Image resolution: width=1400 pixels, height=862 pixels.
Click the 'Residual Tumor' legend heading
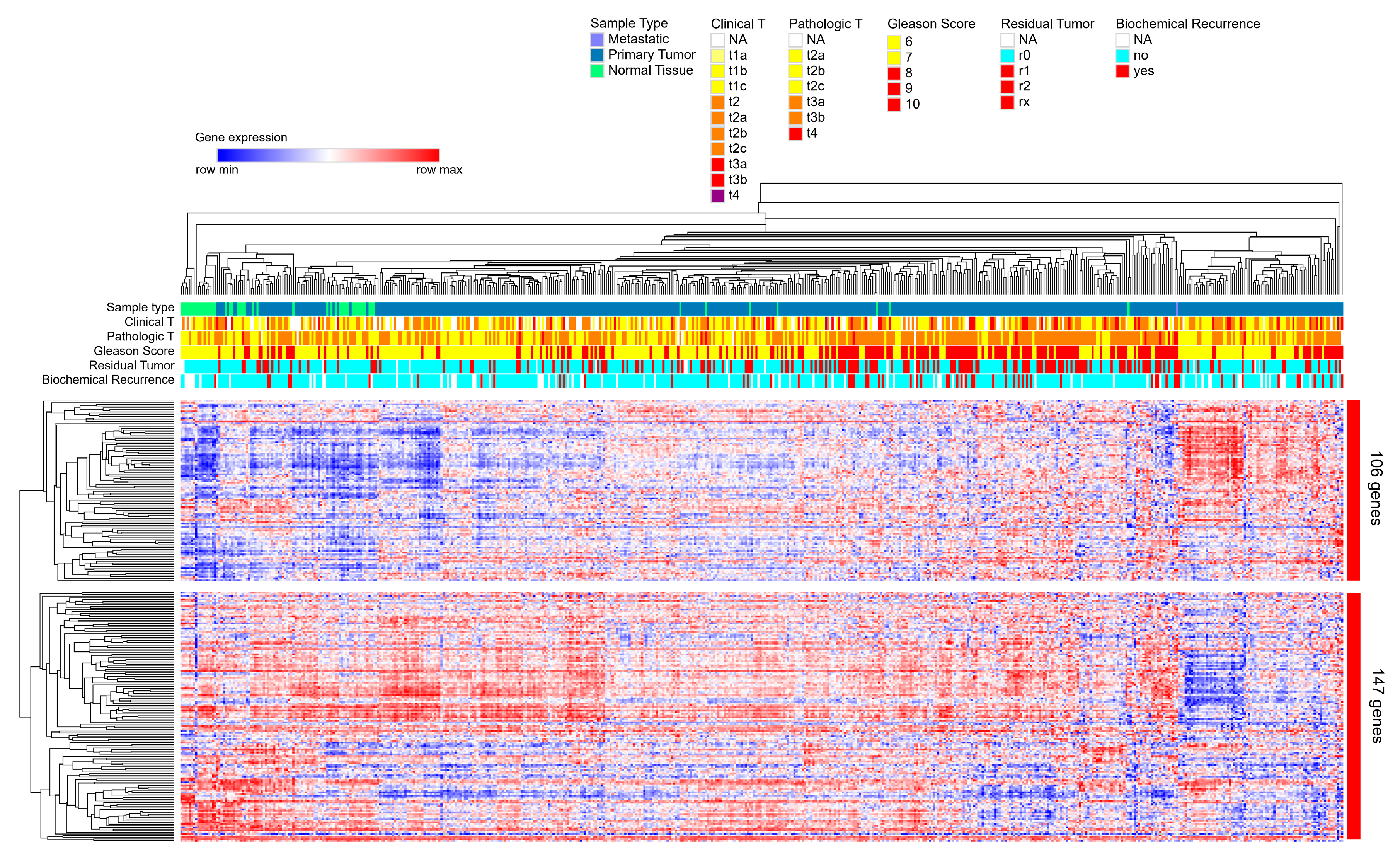point(1047,24)
